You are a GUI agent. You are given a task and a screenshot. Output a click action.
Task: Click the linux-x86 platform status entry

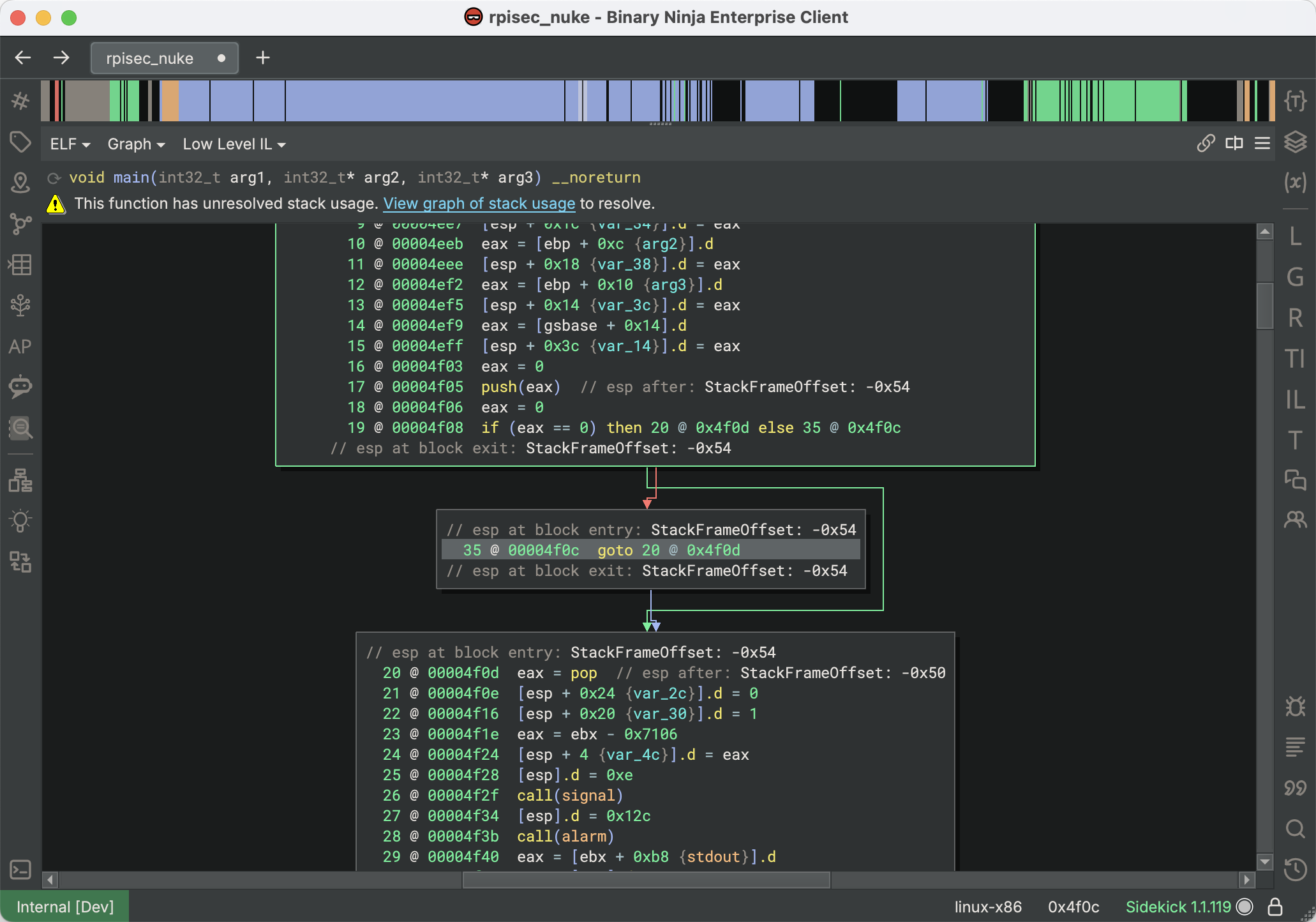click(988, 907)
